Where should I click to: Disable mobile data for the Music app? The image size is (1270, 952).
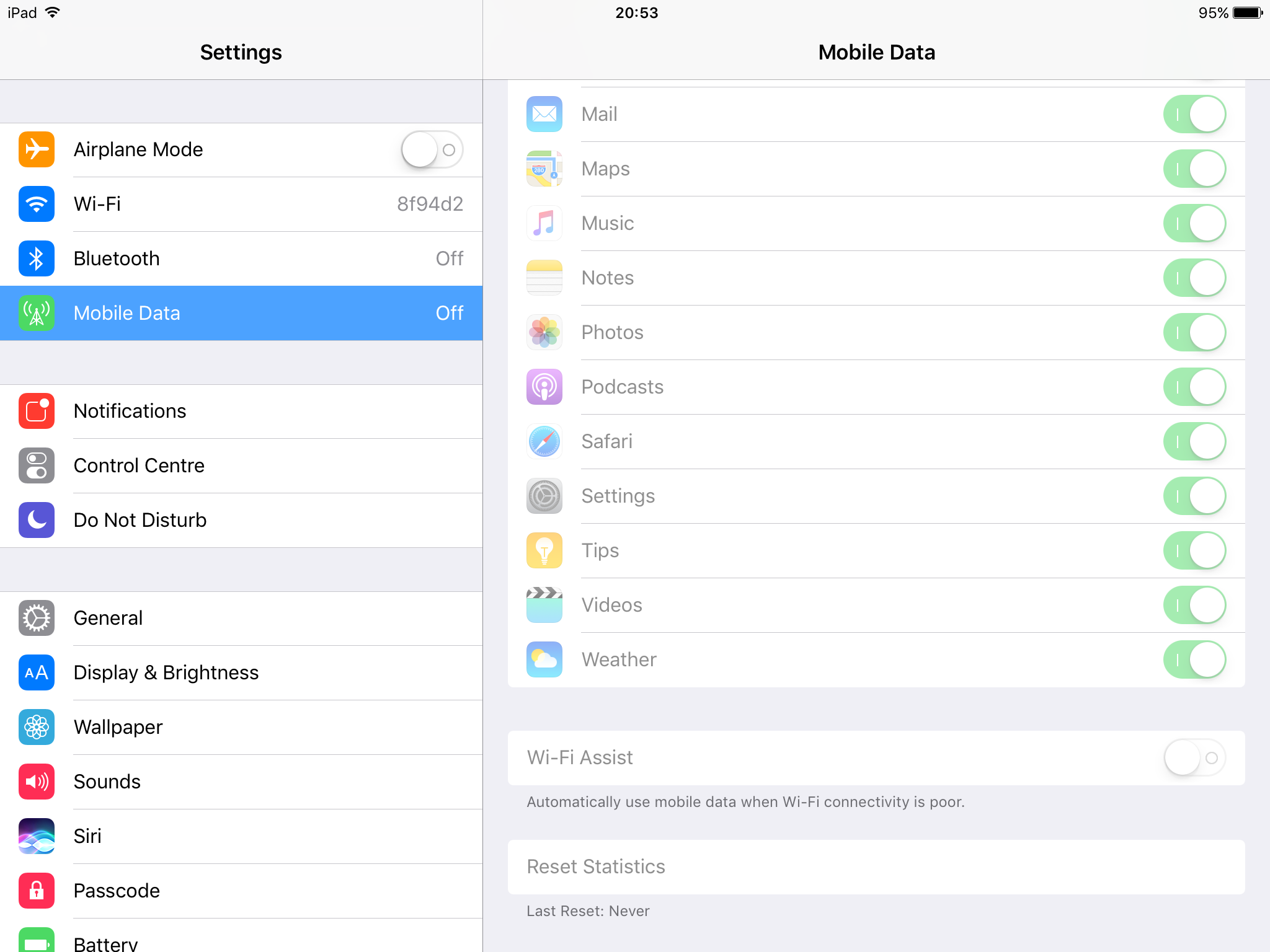pos(1194,223)
